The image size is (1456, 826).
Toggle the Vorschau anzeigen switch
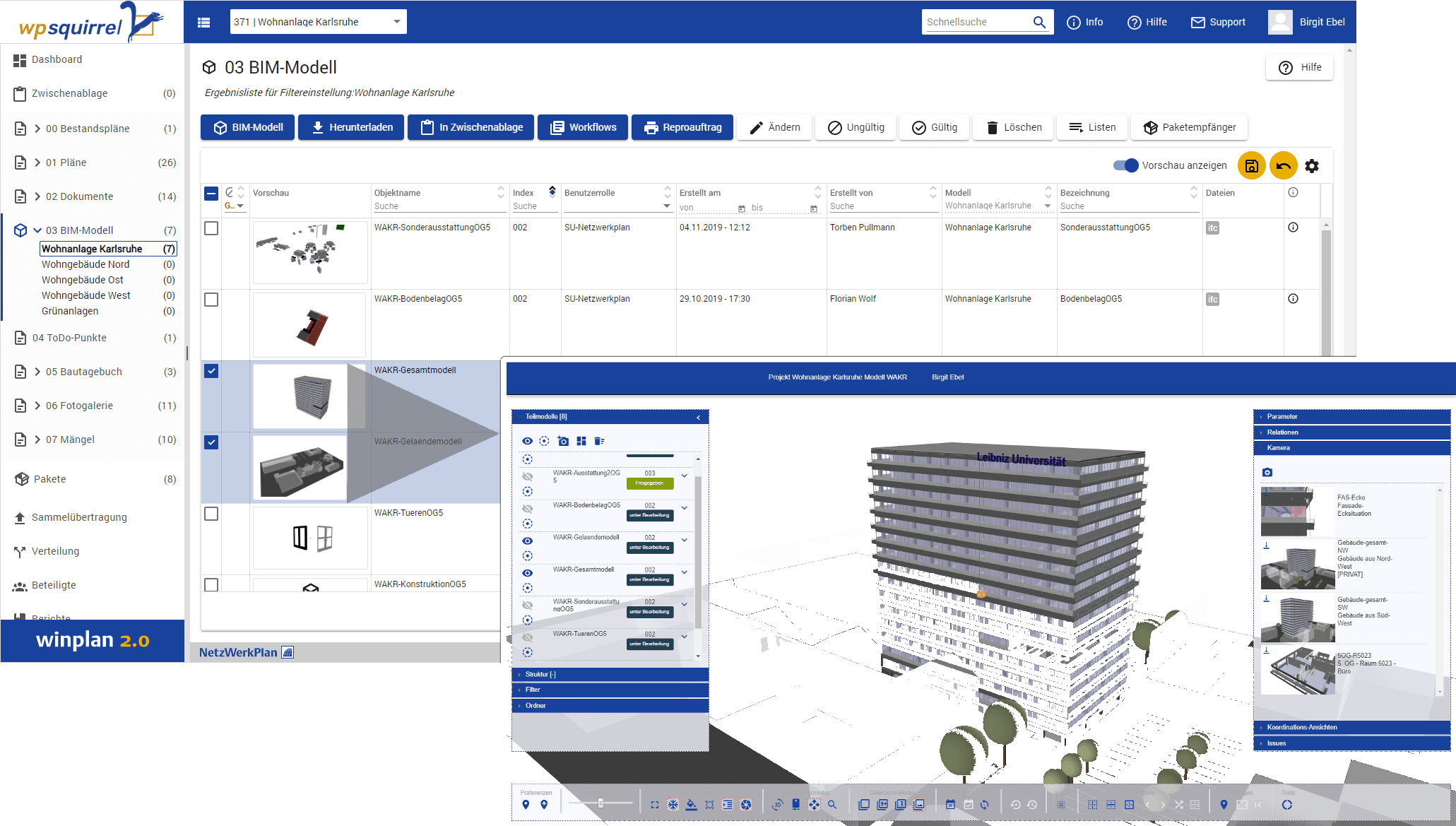pos(1125,165)
